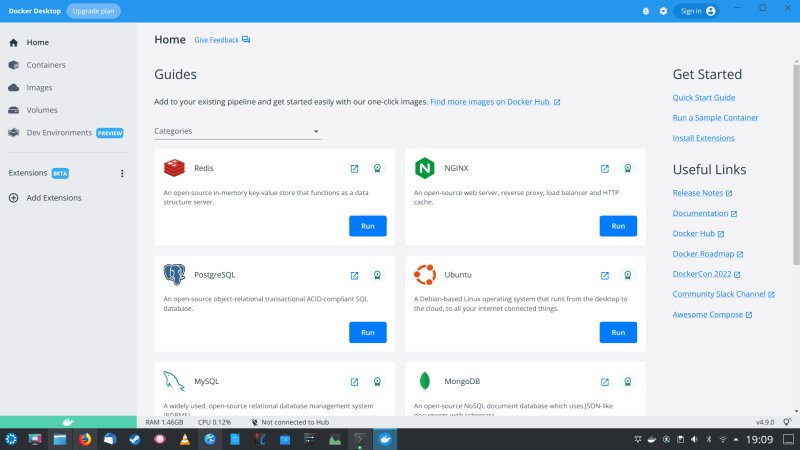This screenshot has width=800, height=450.
Task: Open the Release Notes link
Action: [702, 193]
